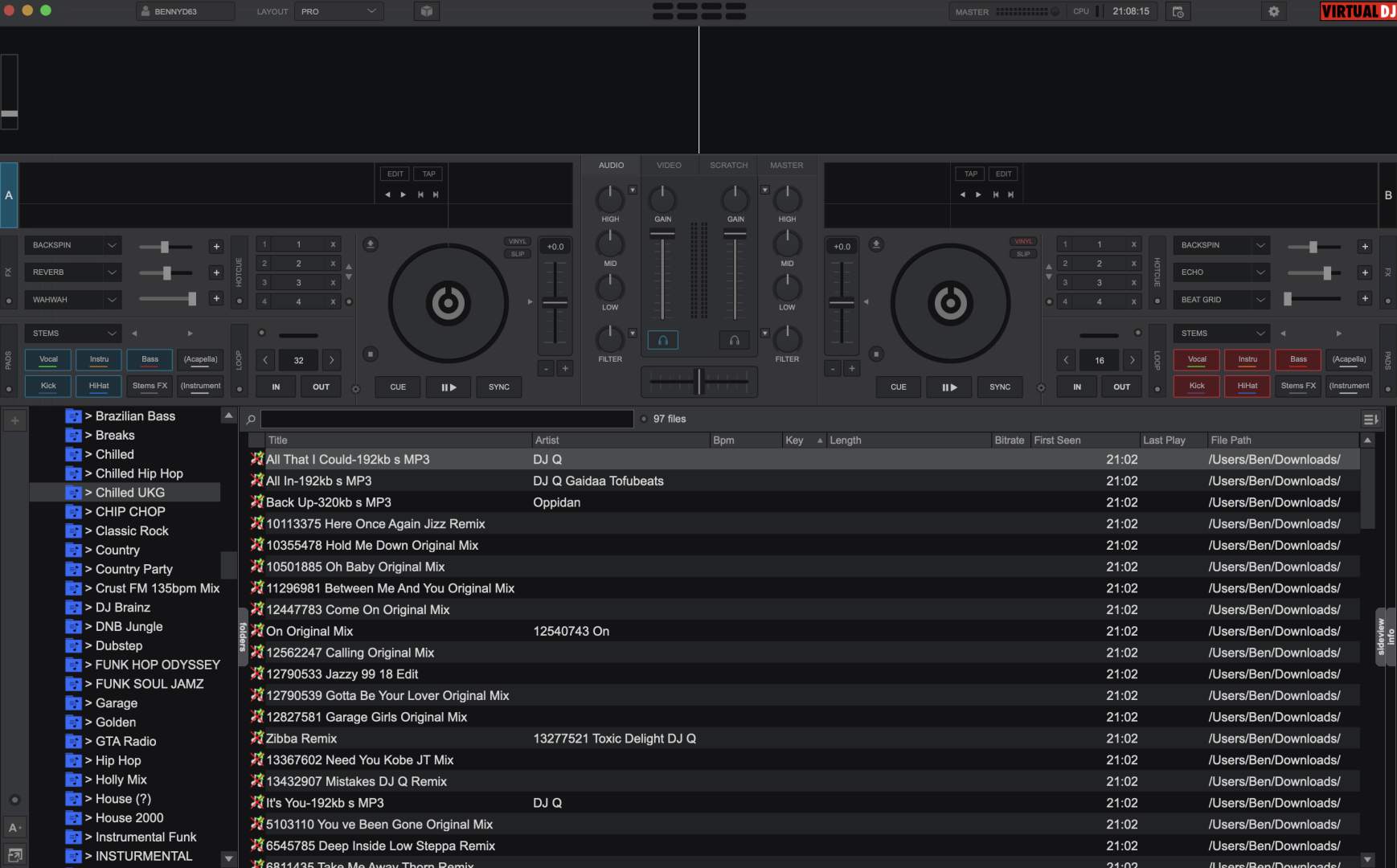Open the settings gear icon

coord(1273,11)
